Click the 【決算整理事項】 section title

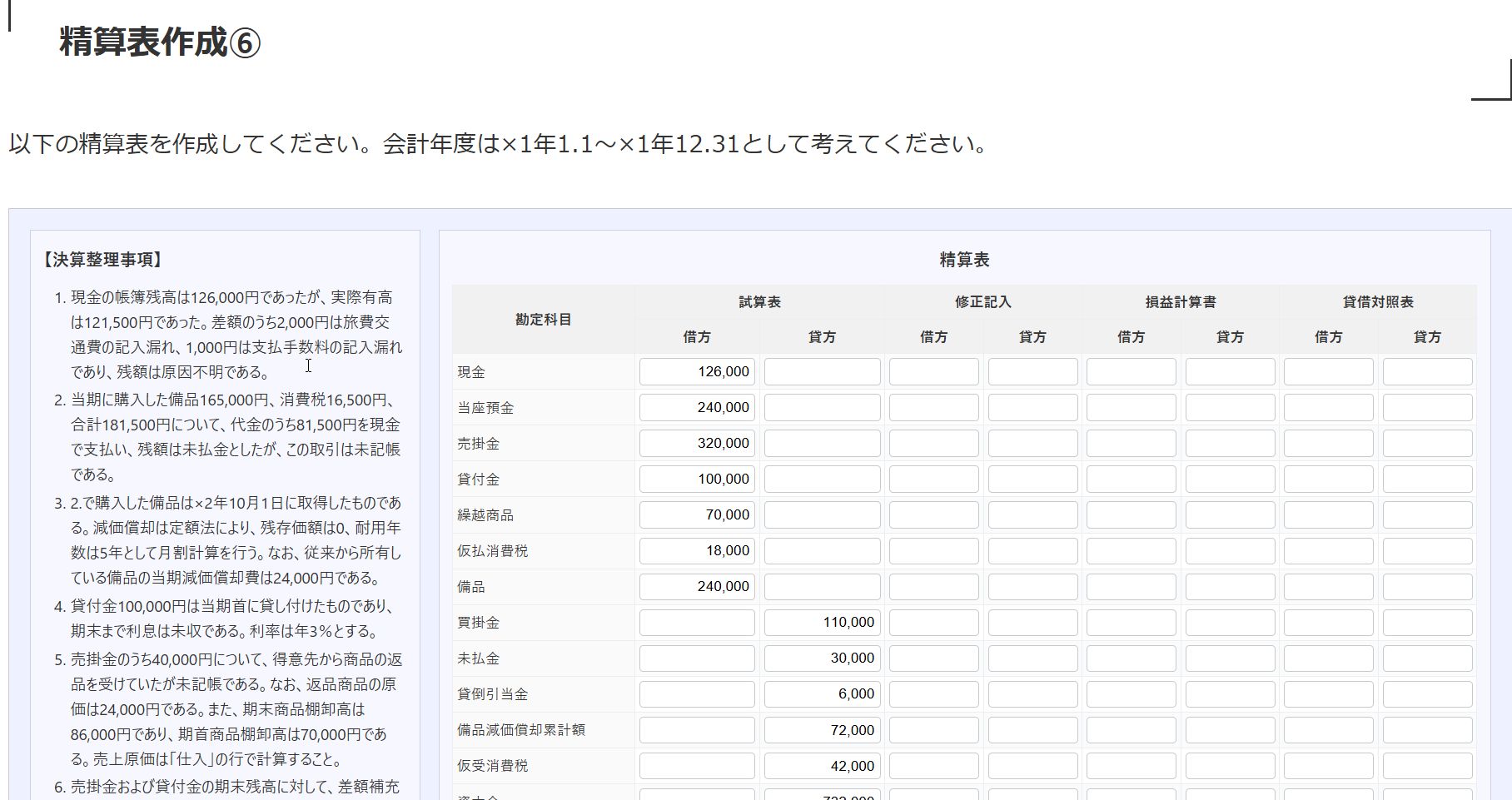[x=102, y=260]
